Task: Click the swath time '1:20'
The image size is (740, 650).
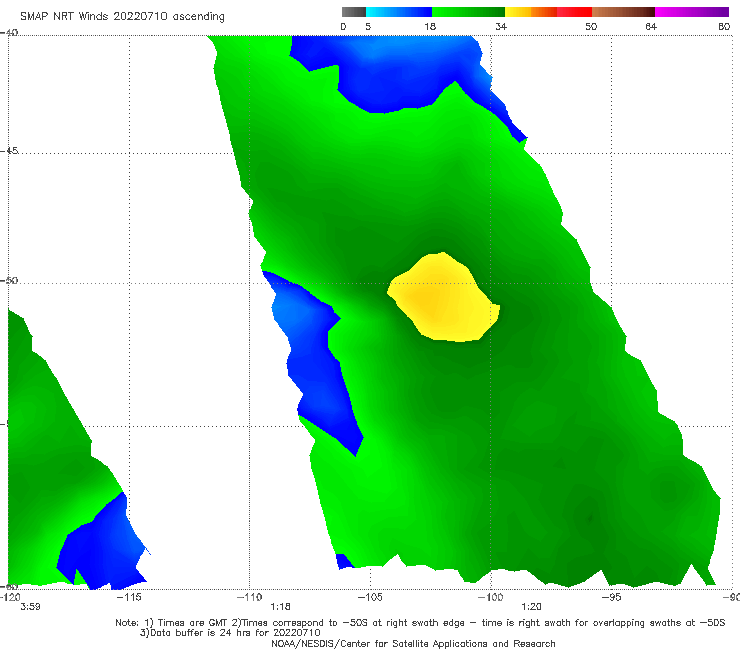Action: click(531, 607)
